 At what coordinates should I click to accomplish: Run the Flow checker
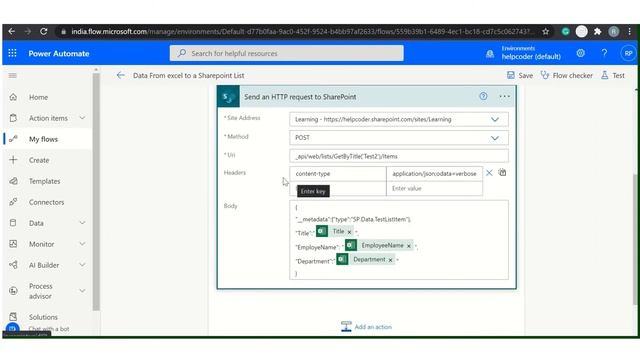566,76
